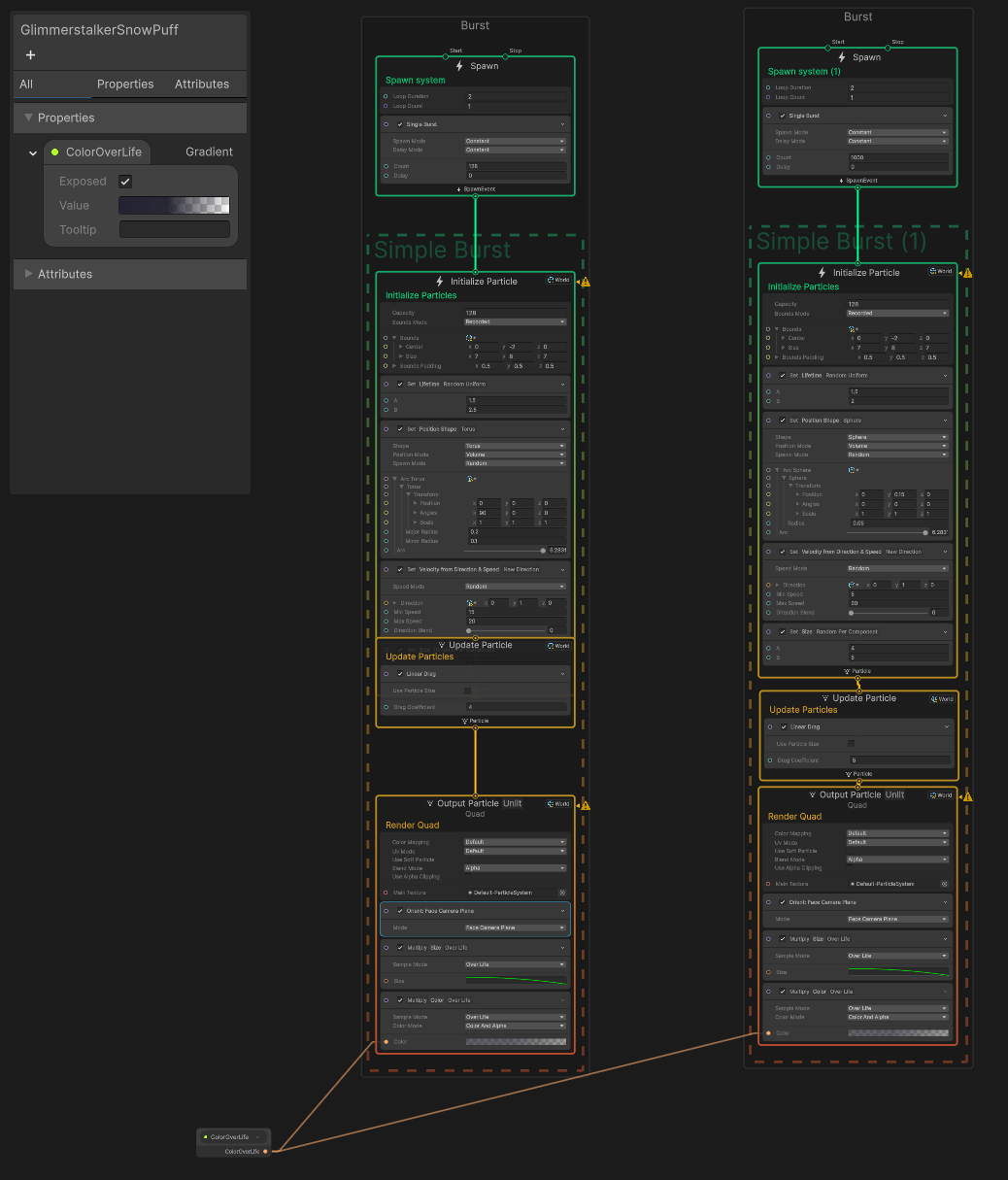This screenshot has width=1008, height=1180.
Task: Open the Bounds Mode dropdown showing Recorded
Action: tap(515, 321)
